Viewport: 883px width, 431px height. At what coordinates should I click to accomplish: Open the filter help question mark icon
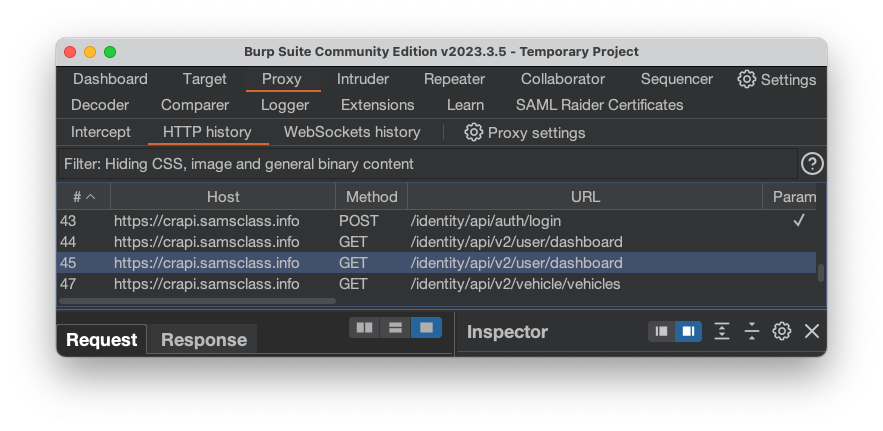click(812, 164)
